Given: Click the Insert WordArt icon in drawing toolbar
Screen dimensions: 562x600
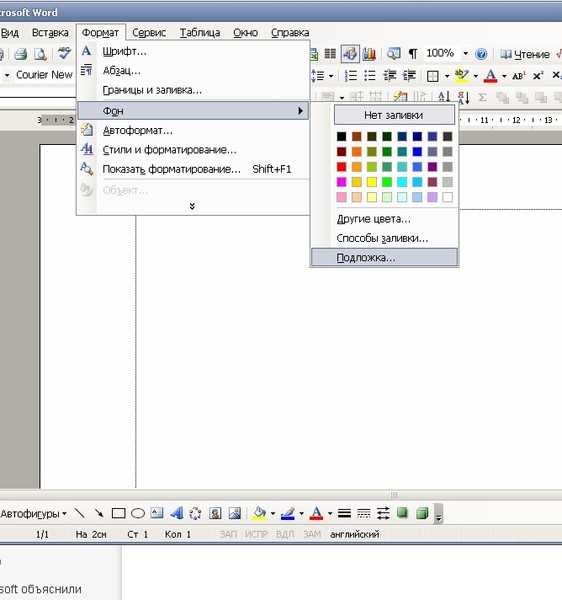Looking at the screenshot, I should pyautogui.click(x=176, y=513).
